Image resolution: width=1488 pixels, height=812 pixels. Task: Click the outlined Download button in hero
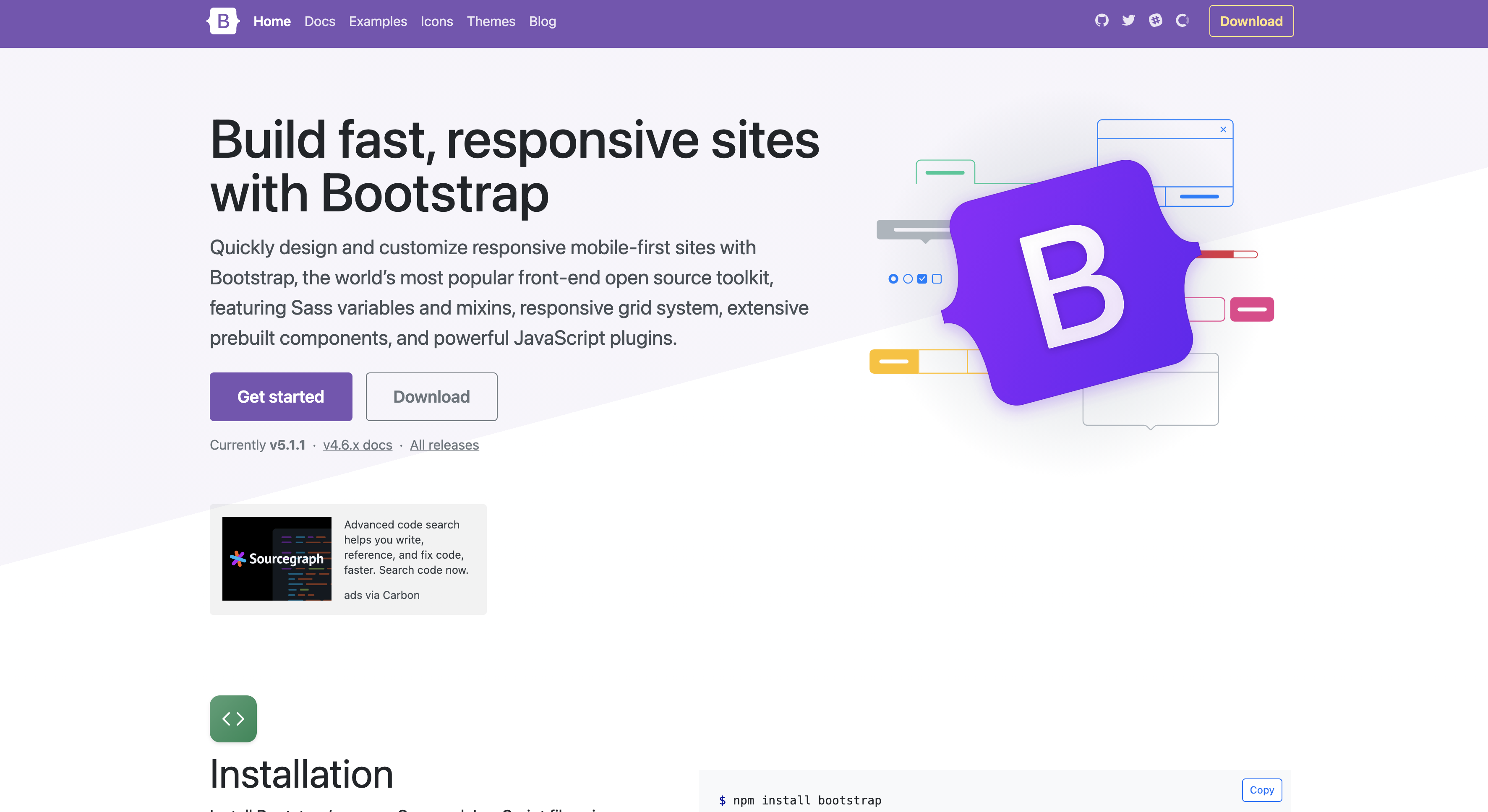click(431, 397)
